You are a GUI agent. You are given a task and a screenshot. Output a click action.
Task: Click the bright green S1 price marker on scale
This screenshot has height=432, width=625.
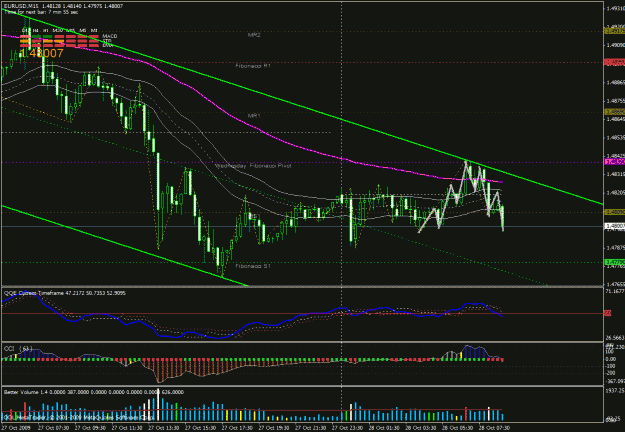click(615, 262)
